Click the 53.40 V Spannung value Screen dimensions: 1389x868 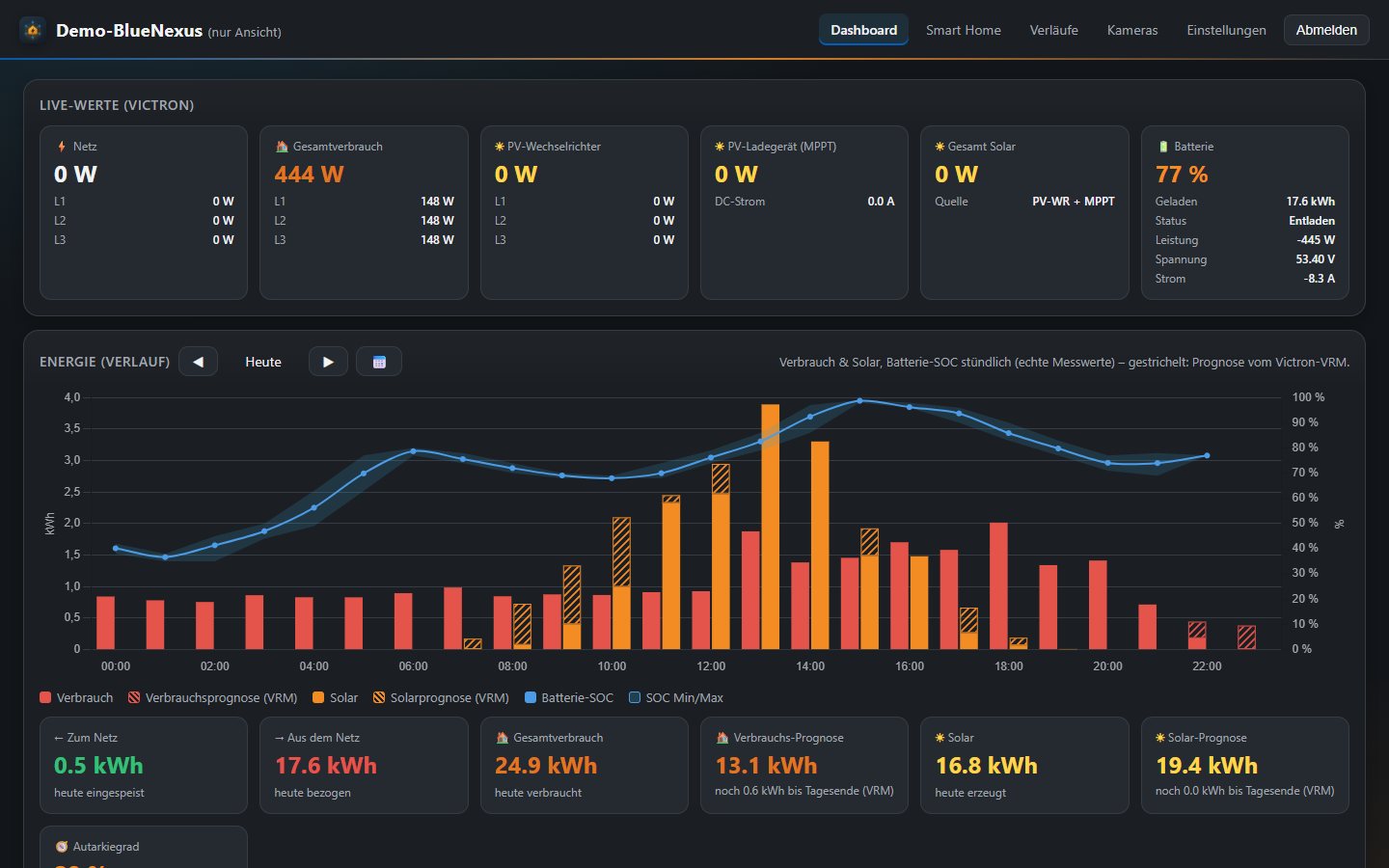[1316, 259]
